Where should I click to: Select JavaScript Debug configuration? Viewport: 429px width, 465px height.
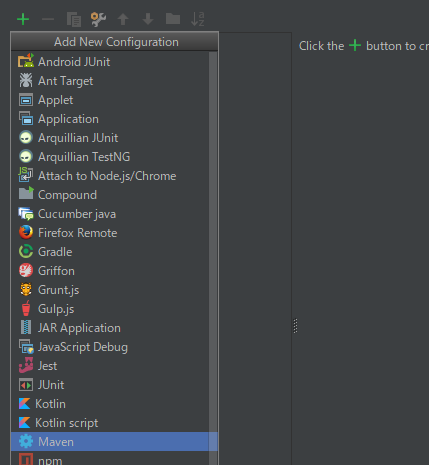point(110,347)
